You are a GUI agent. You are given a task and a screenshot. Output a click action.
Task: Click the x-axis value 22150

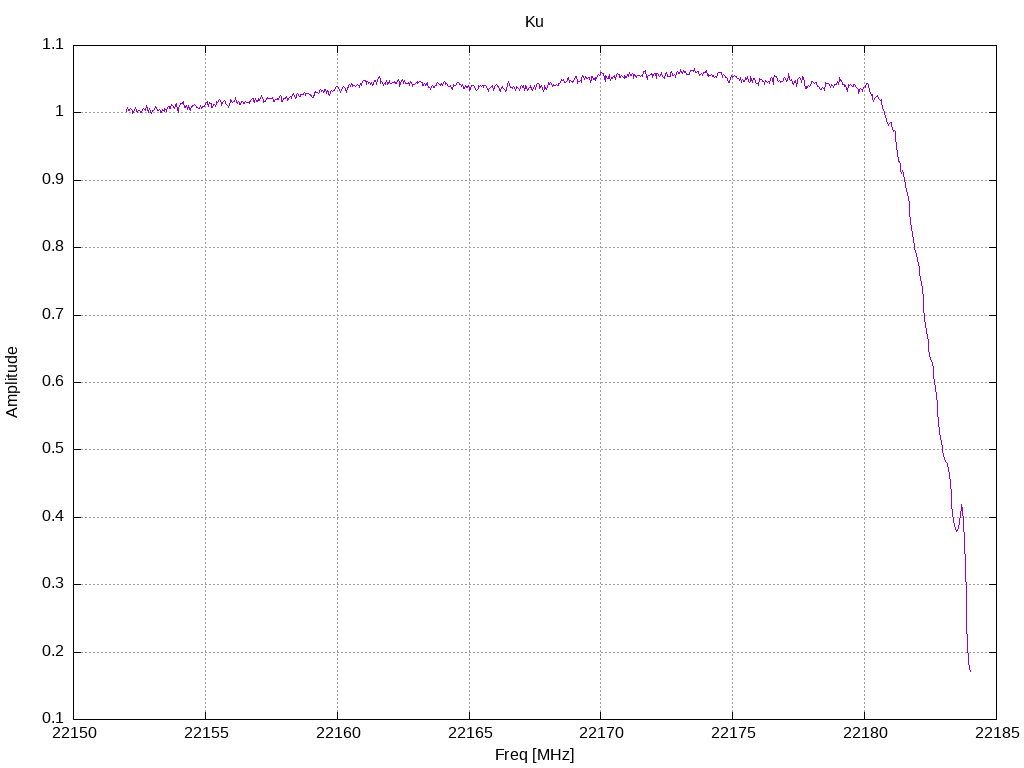[x=74, y=733]
